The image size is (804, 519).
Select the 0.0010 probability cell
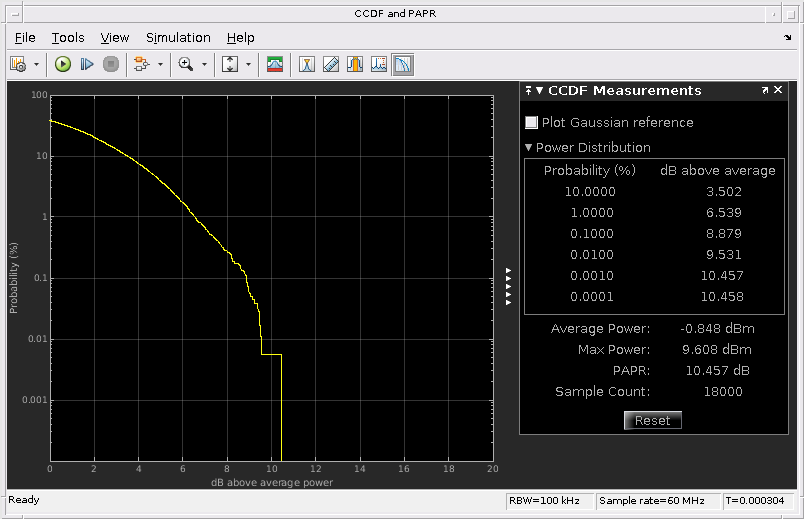[x=592, y=276]
